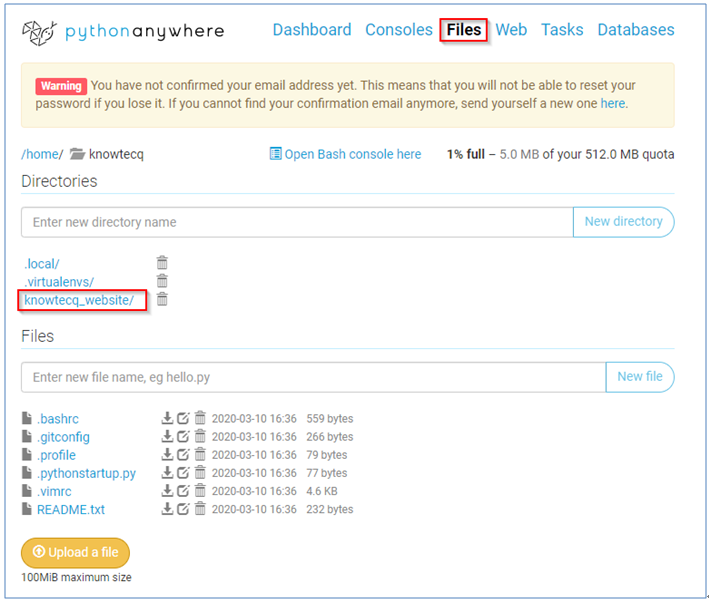709x604 pixels.
Task: Click the README.txt timestamp 2020-03-10 16:36
Action: (x=254, y=509)
